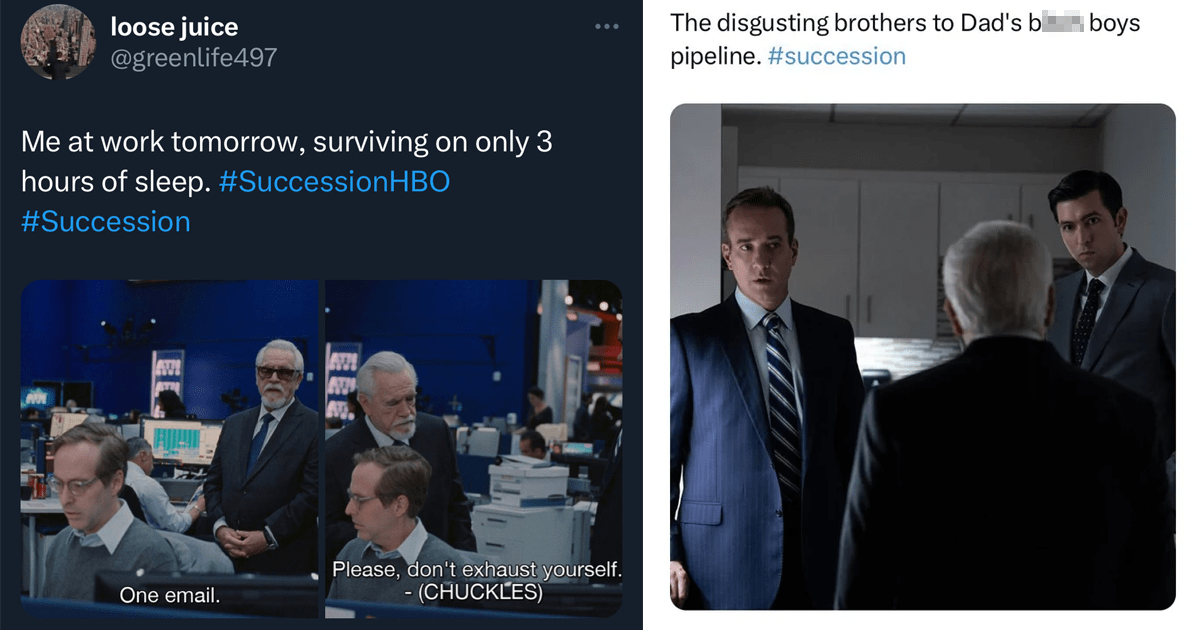This screenshot has height=630, width=1200.
Task: Click the 'Me at work tomorrow' tweet text
Action: (286, 142)
